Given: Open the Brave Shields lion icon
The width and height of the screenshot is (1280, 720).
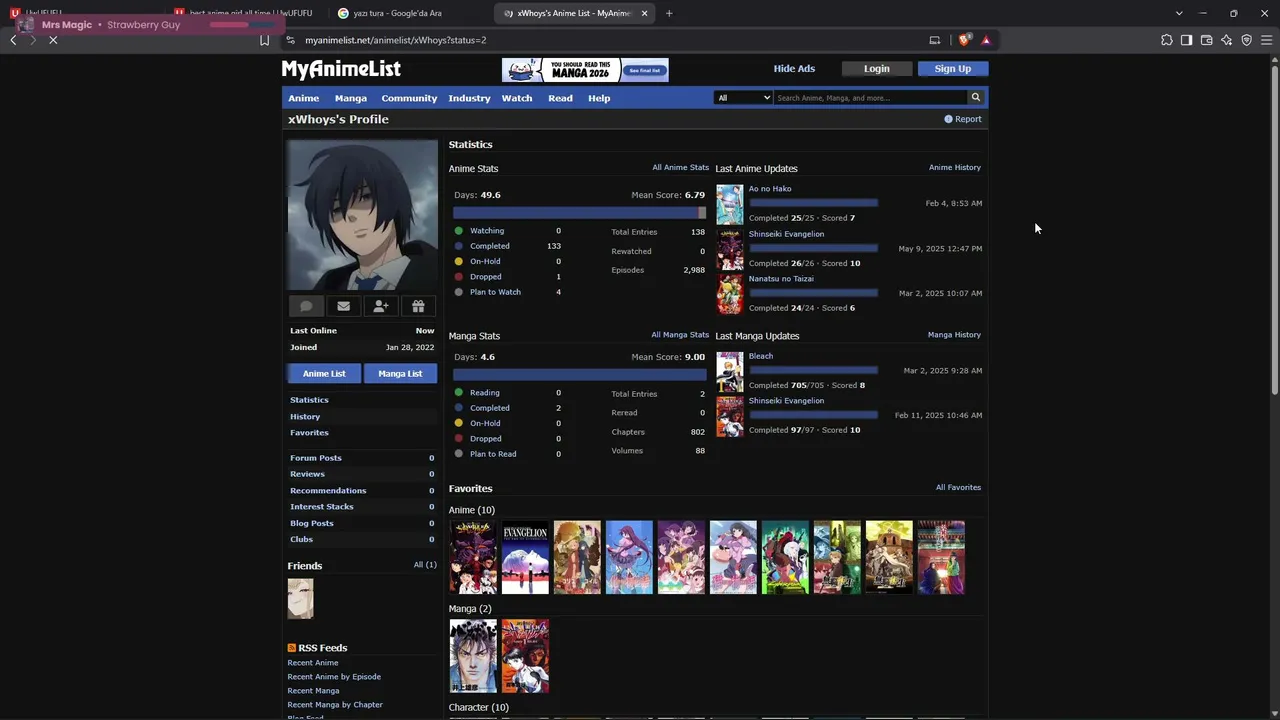Looking at the screenshot, I should point(964,40).
